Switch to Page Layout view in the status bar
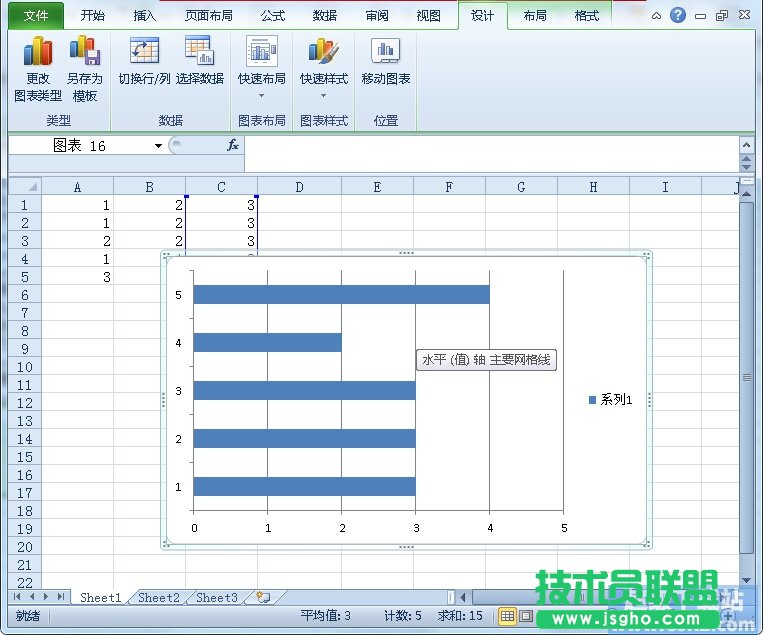Image resolution: width=763 pixels, height=635 pixels. (525, 616)
